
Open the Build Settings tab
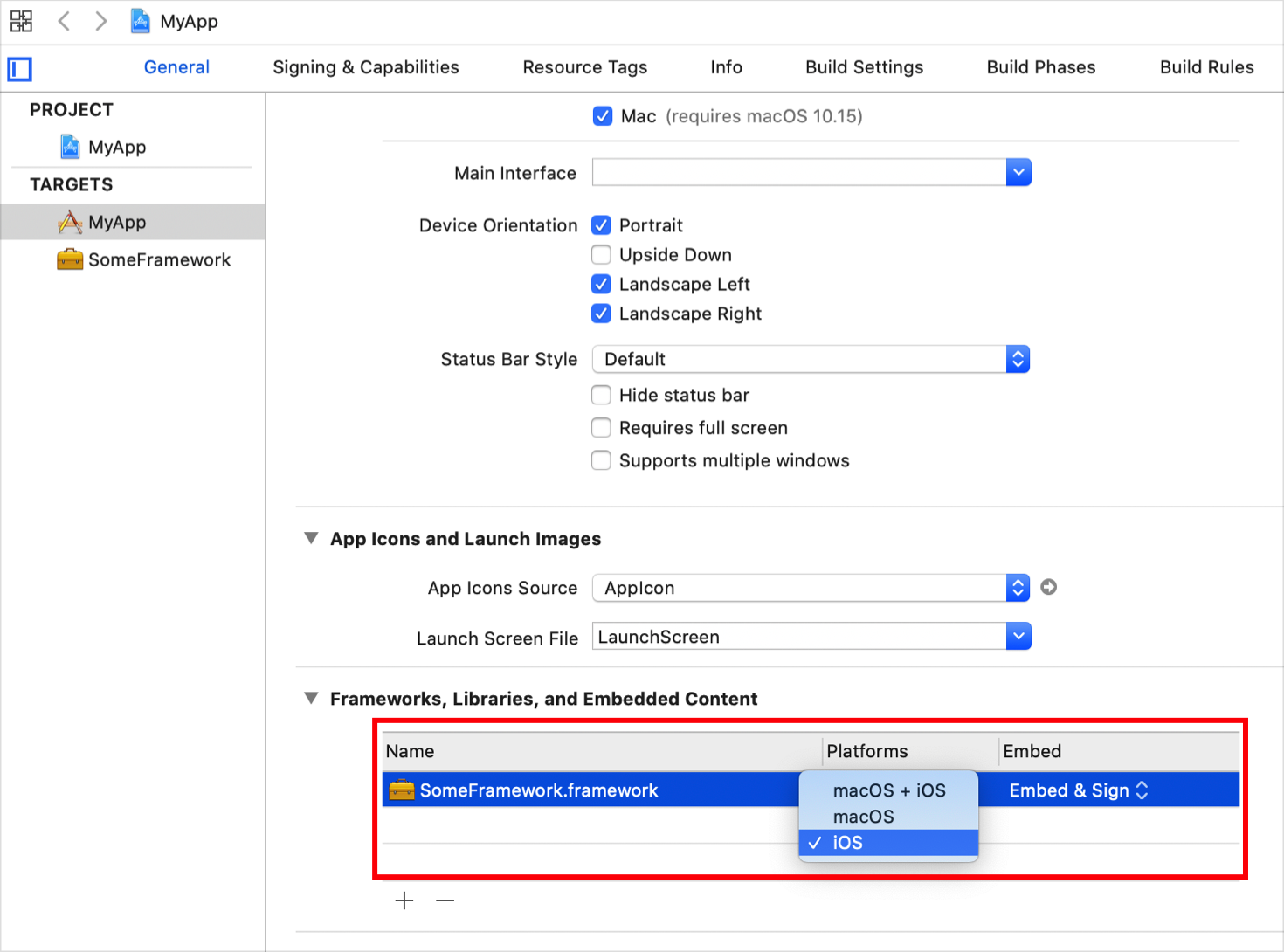click(x=865, y=67)
